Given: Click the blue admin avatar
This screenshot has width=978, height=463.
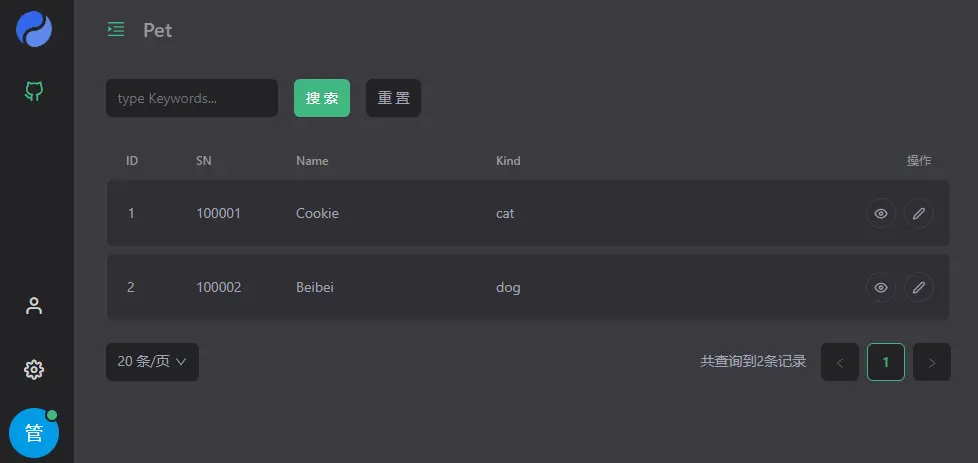Looking at the screenshot, I should click(x=34, y=433).
